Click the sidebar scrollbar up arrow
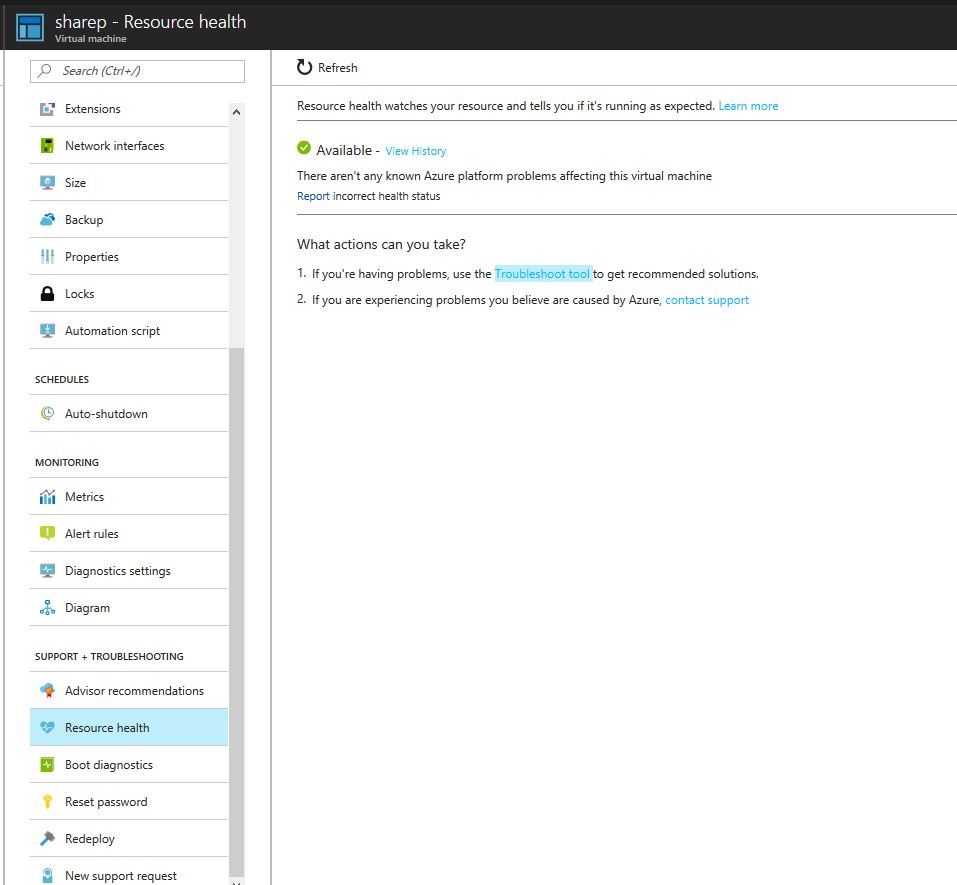957x885 pixels. pos(236,112)
